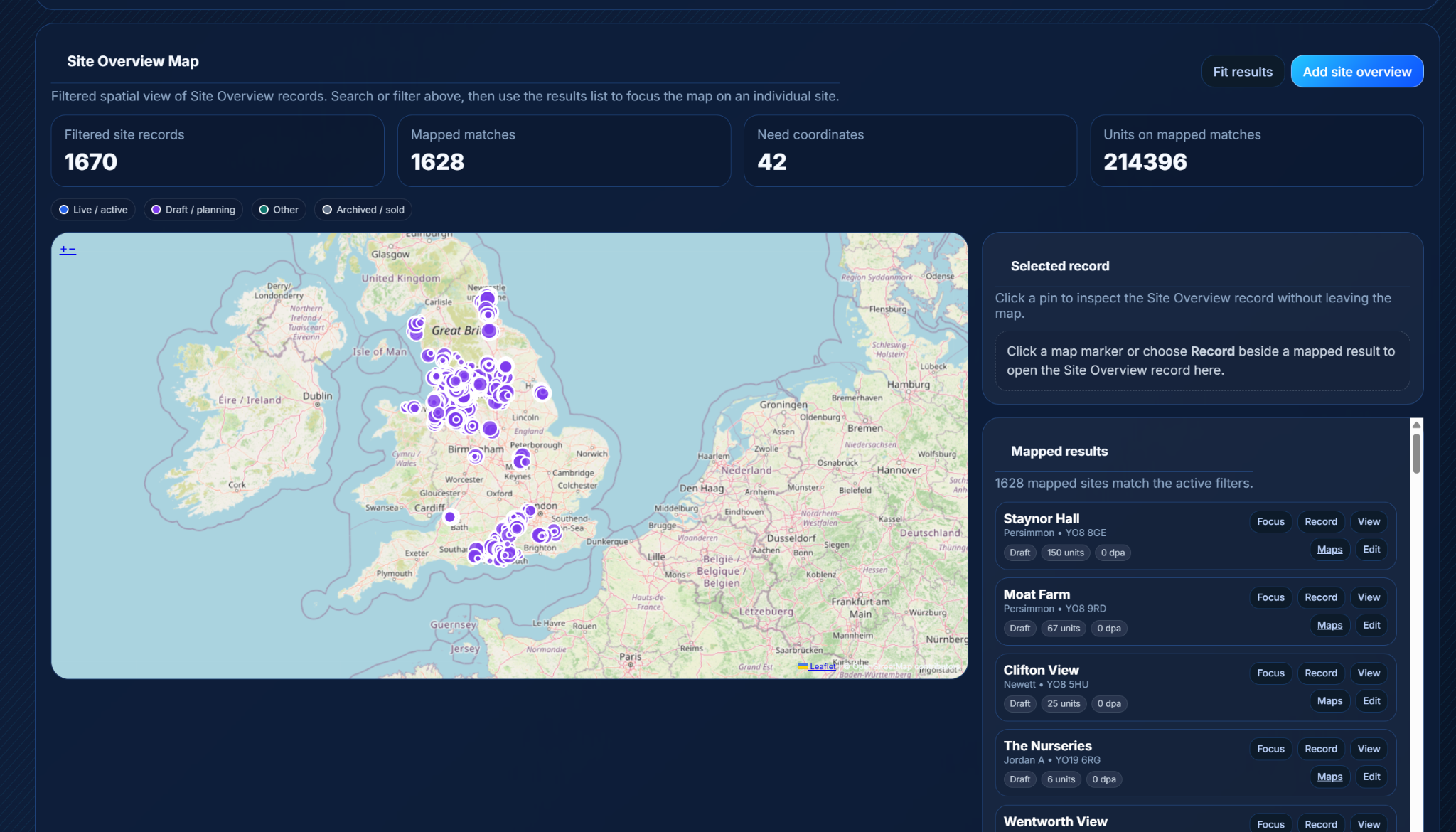1456x832 pixels.
Task: Focus map on The Nurseries
Action: (1270, 749)
